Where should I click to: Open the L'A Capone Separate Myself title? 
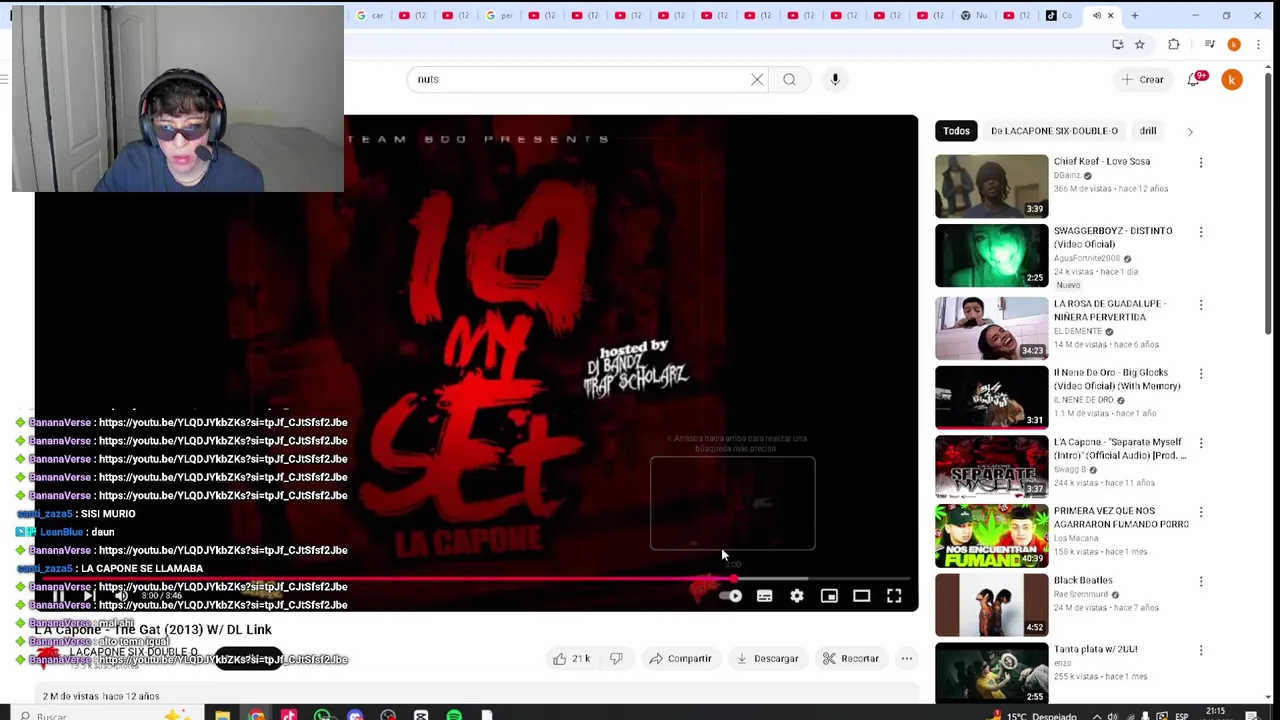(1119, 448)
